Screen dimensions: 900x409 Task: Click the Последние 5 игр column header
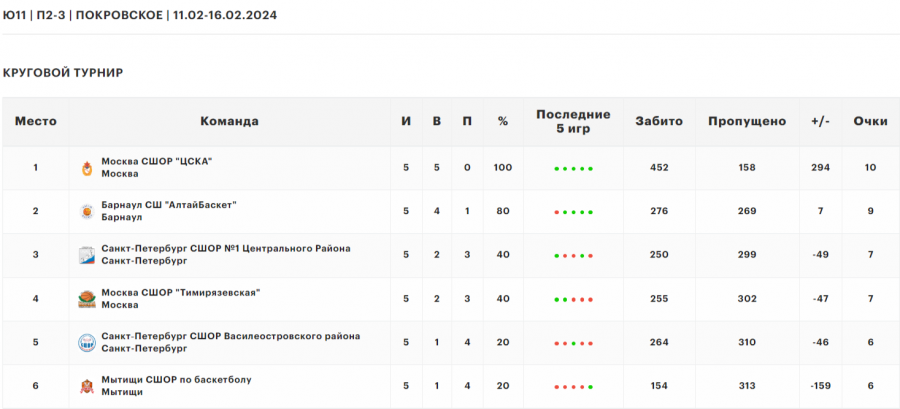(573, 121)
